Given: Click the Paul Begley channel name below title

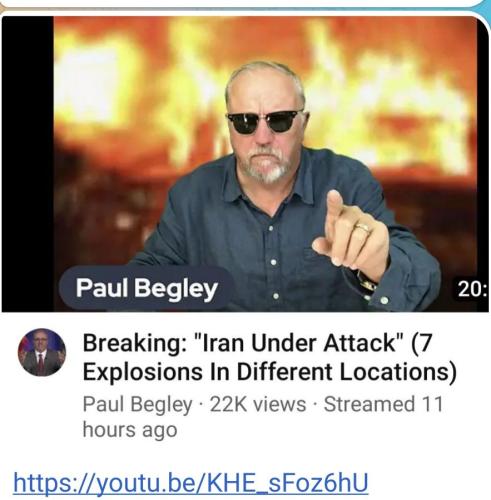Looking at the screenshot, I should tap(137, 404).
